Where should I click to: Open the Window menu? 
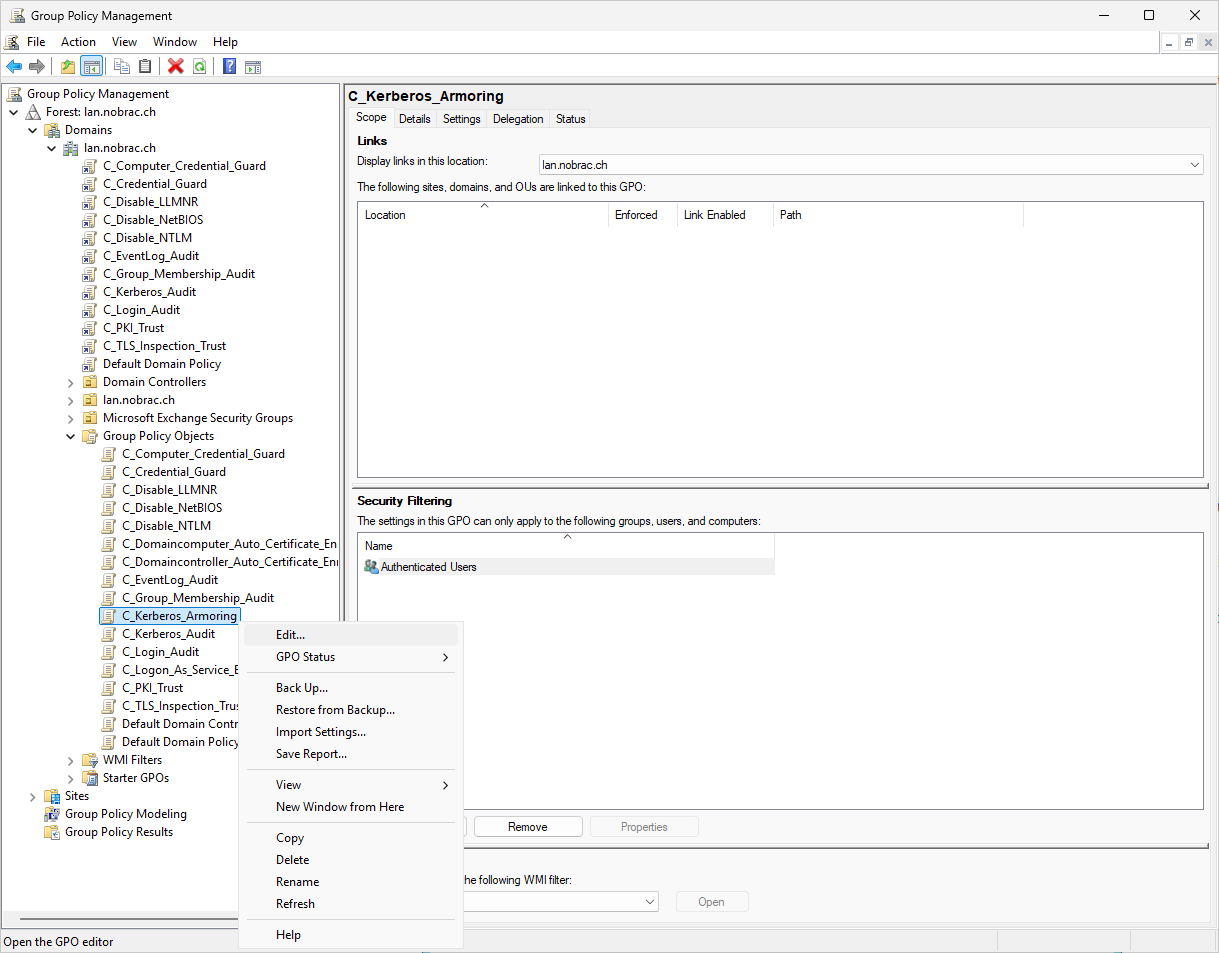(175, 42)
